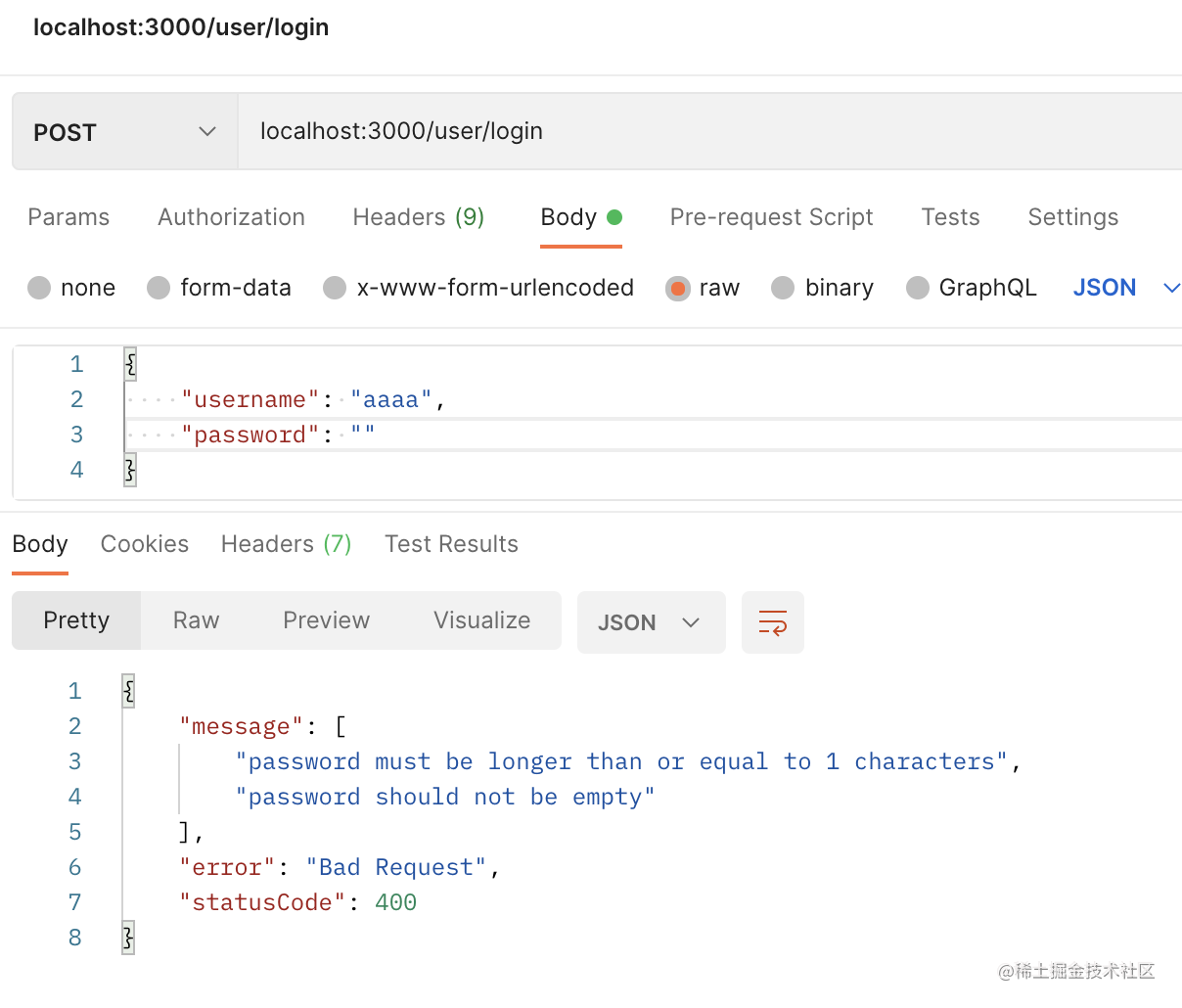Select the 'none' body type radio
Viewport: 1182px width, 1008px height.
(x=40, y=288)
